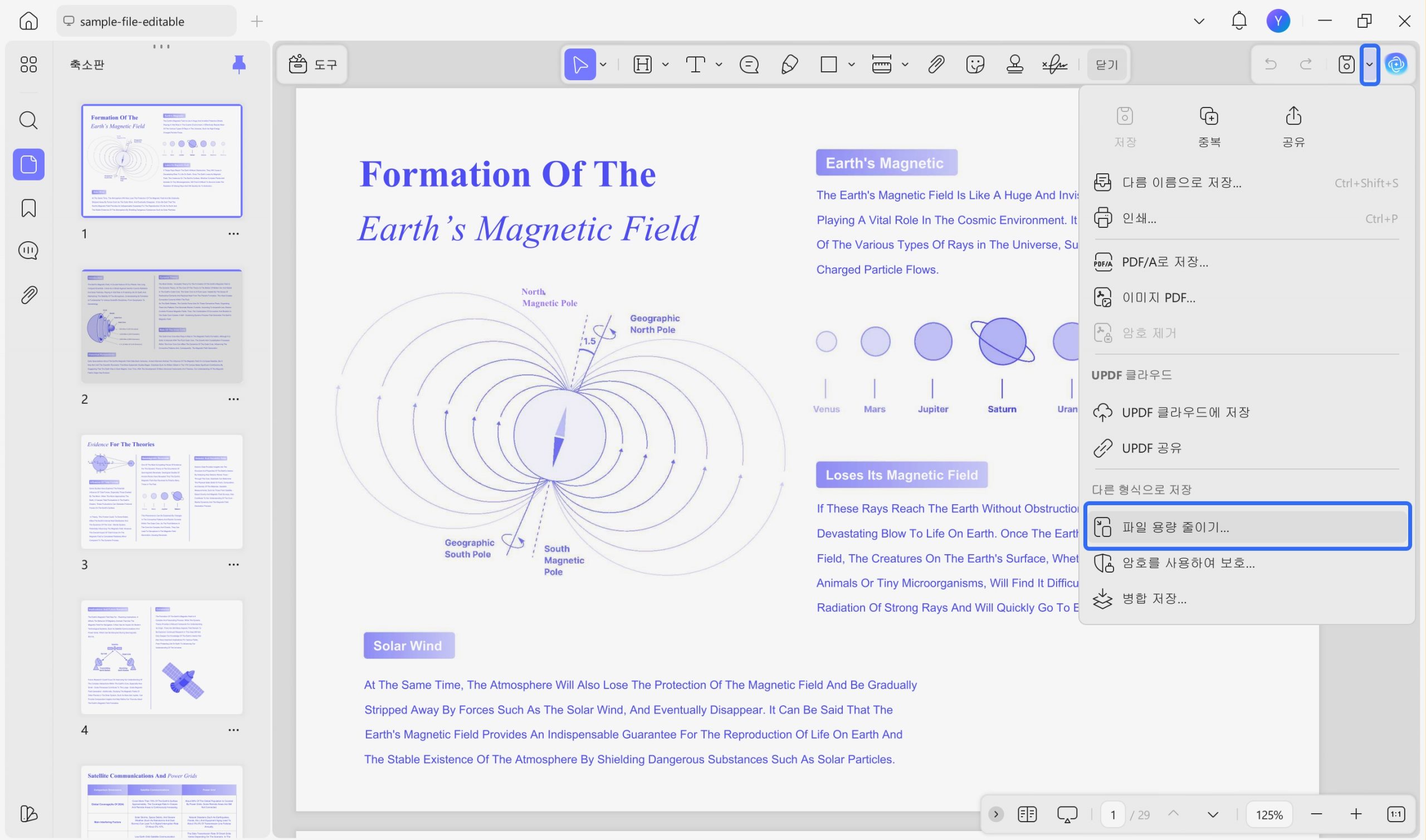Add a new tab with plus
Viewport: 1426px width, 840px height.
(257, 21)
